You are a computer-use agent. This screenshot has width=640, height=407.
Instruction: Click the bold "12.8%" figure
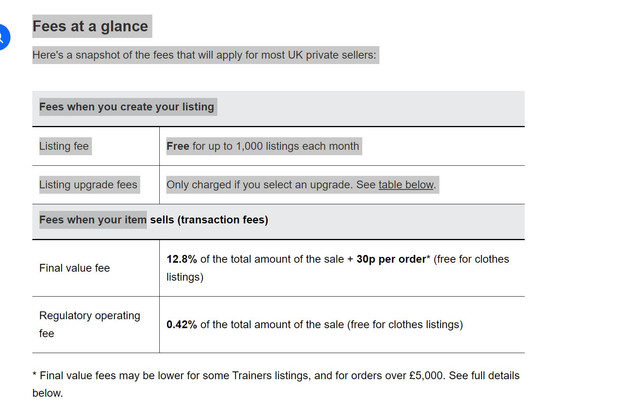coord(182,259)
